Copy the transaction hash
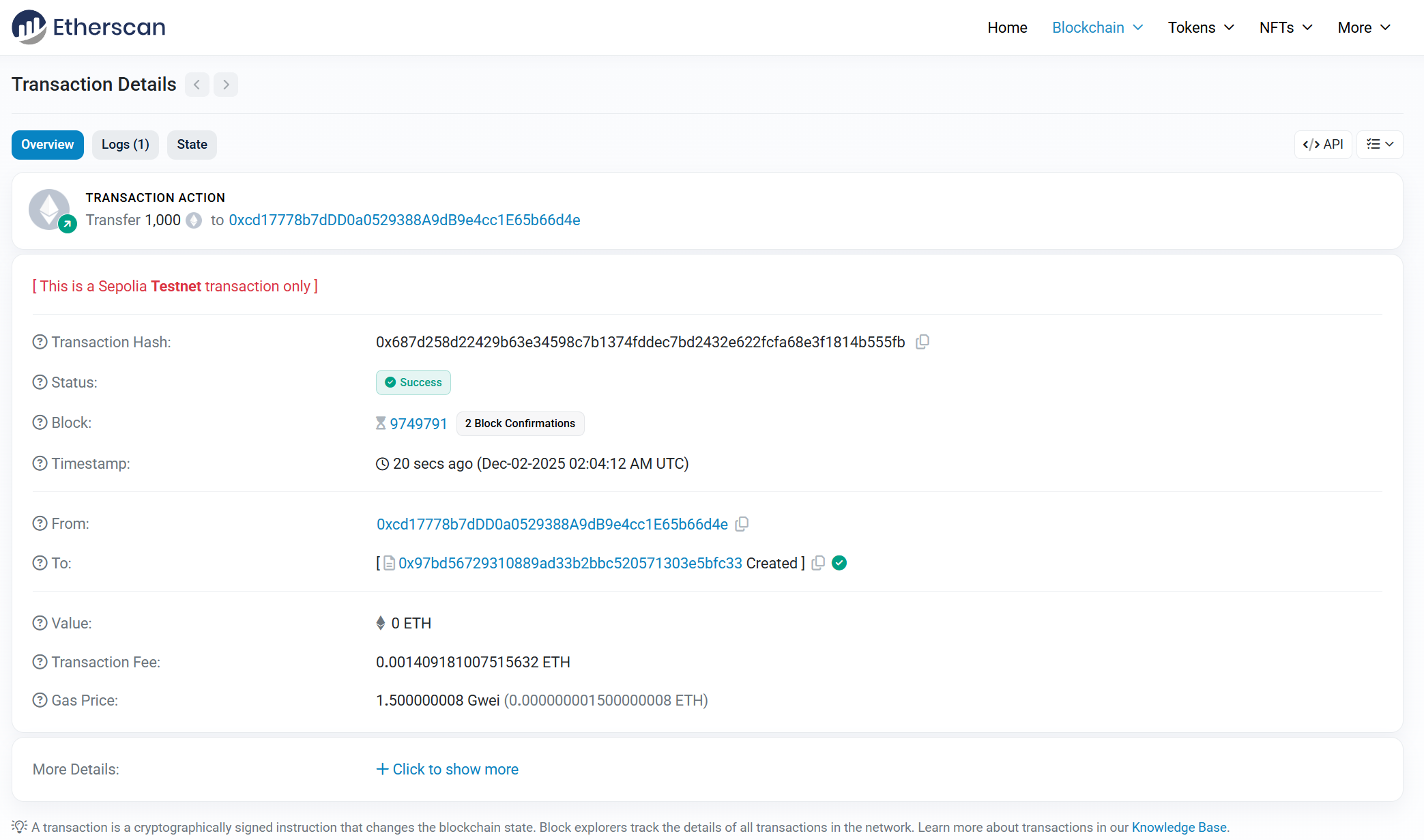The height and width of the screenshot is (840, 1424). (922, 342)
